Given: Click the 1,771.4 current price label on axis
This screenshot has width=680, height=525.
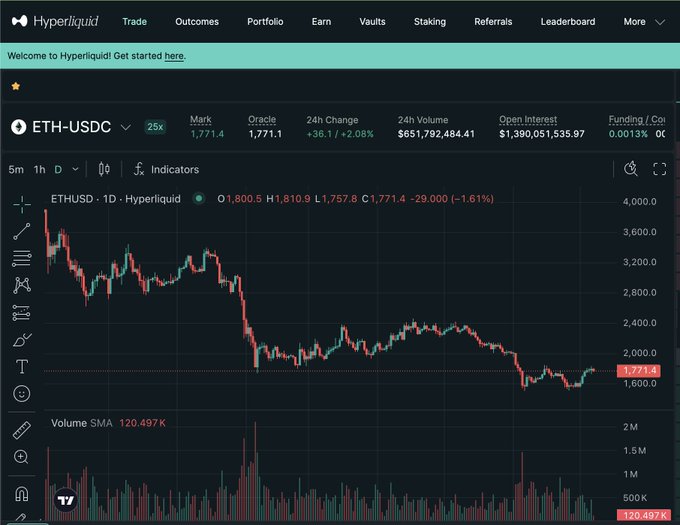Looking at the screenshot, I should (639, 371).
